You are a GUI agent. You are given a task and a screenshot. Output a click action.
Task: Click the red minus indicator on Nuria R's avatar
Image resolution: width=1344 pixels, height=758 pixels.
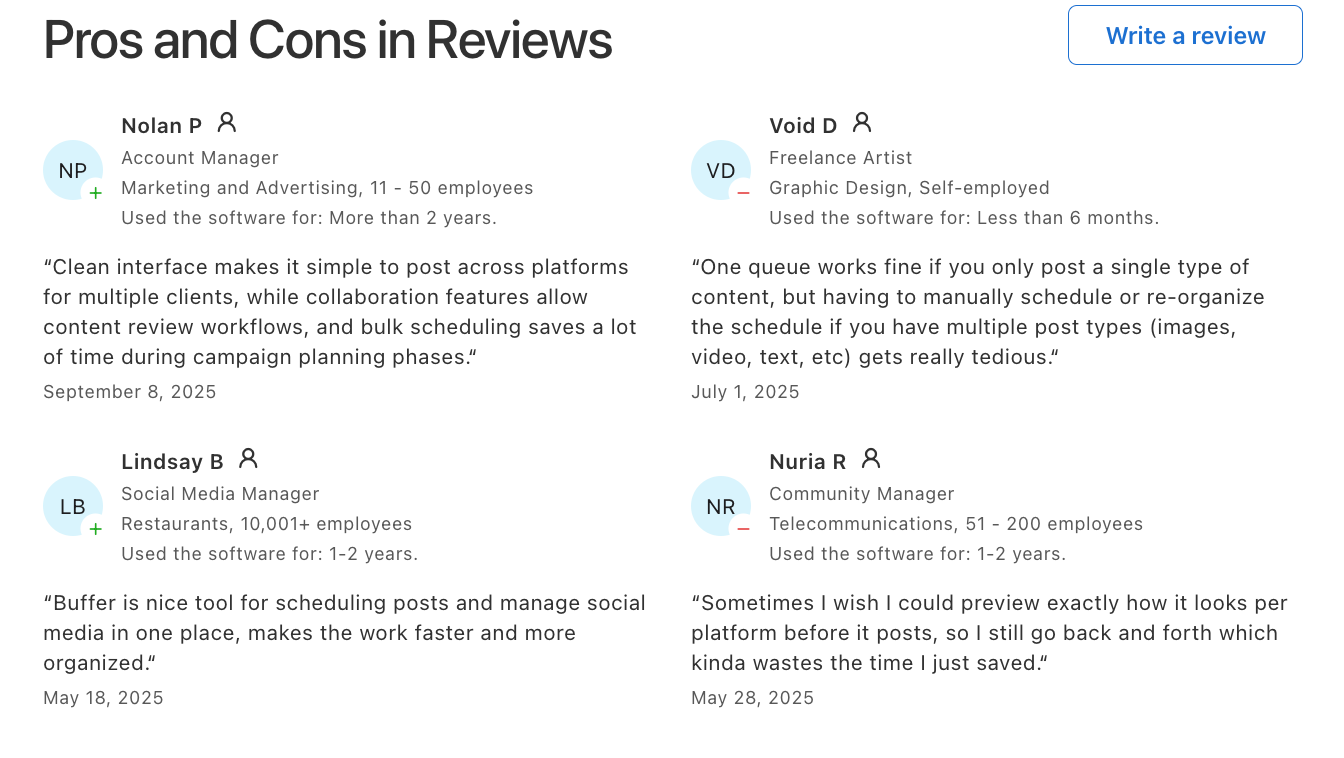pos(744,529)
